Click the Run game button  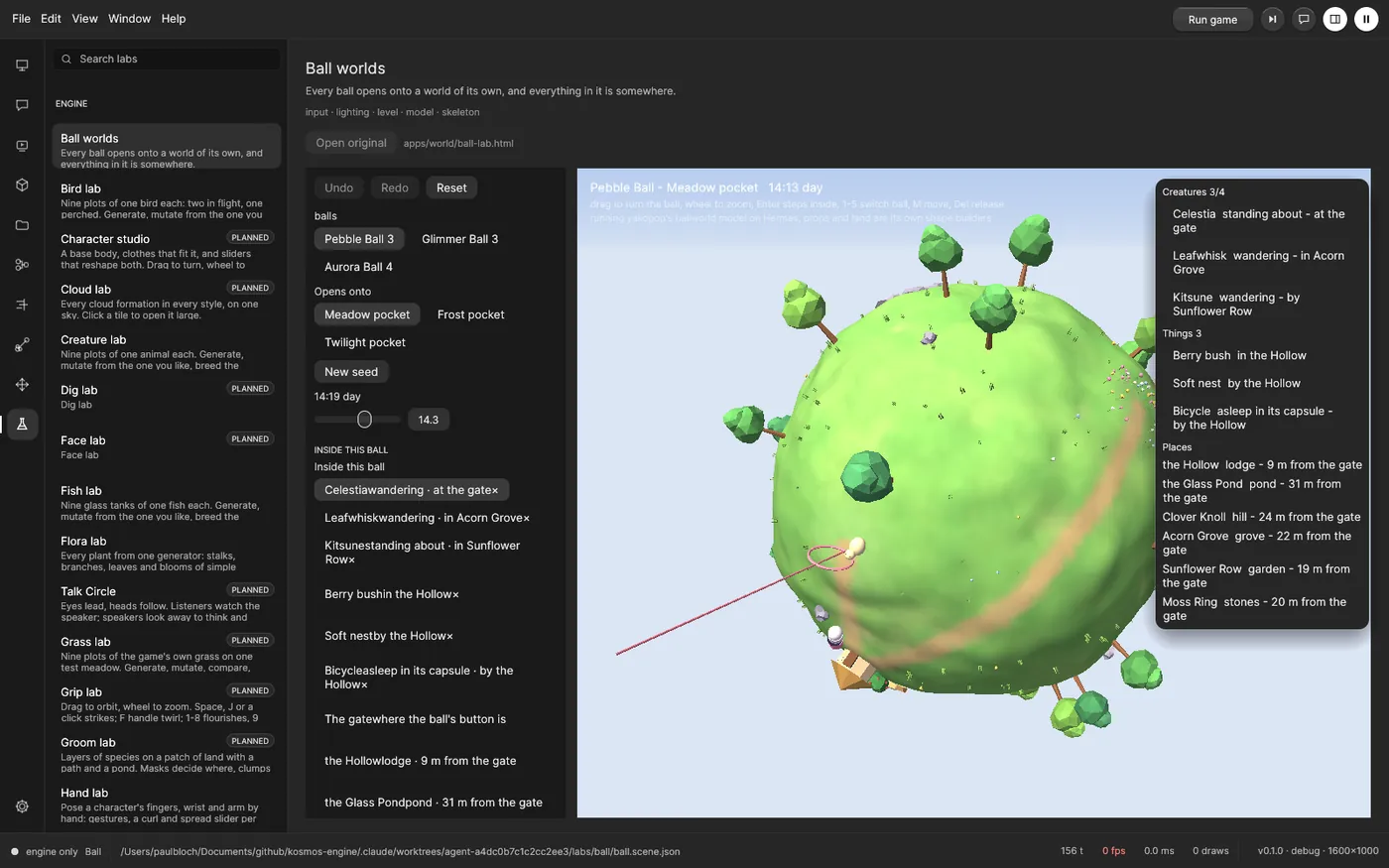[1212, 19]
